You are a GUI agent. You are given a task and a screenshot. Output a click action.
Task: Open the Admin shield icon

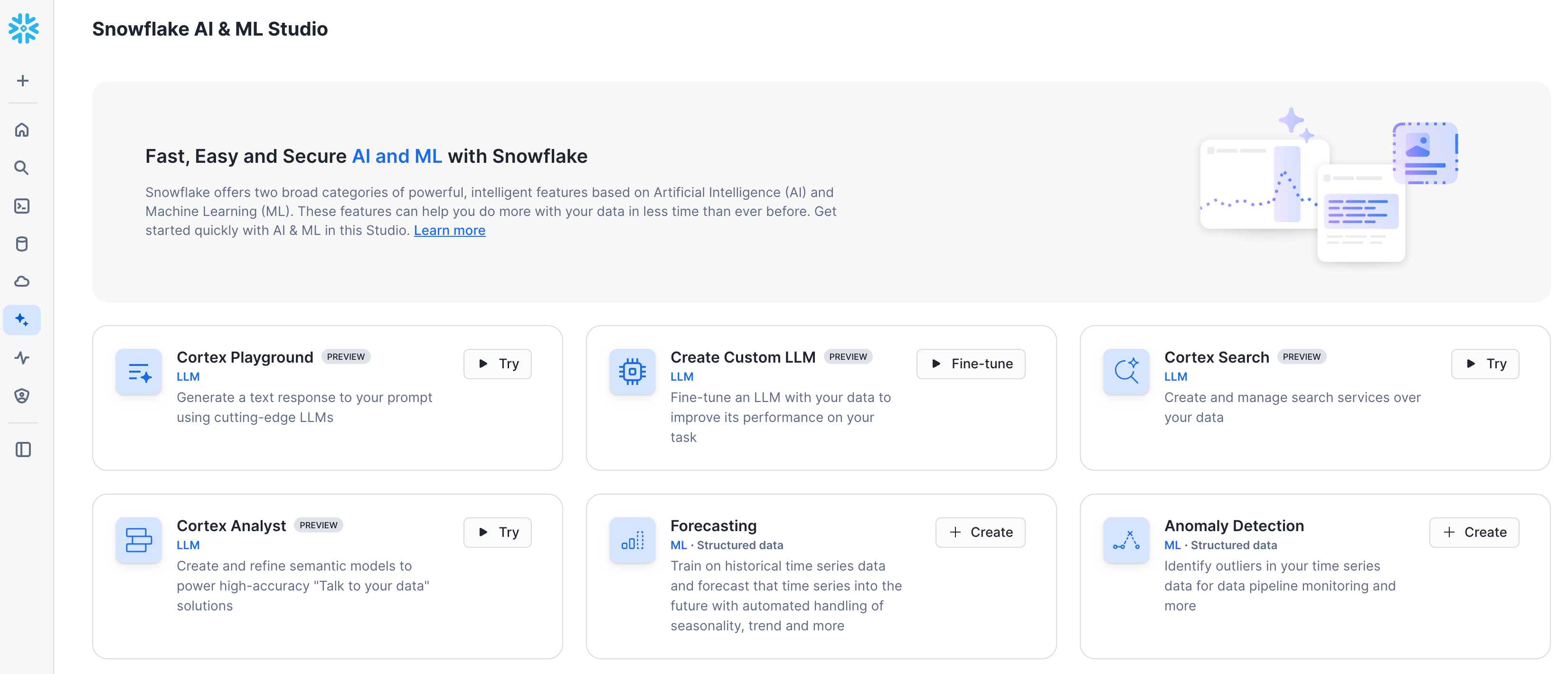tap(22, 396)
